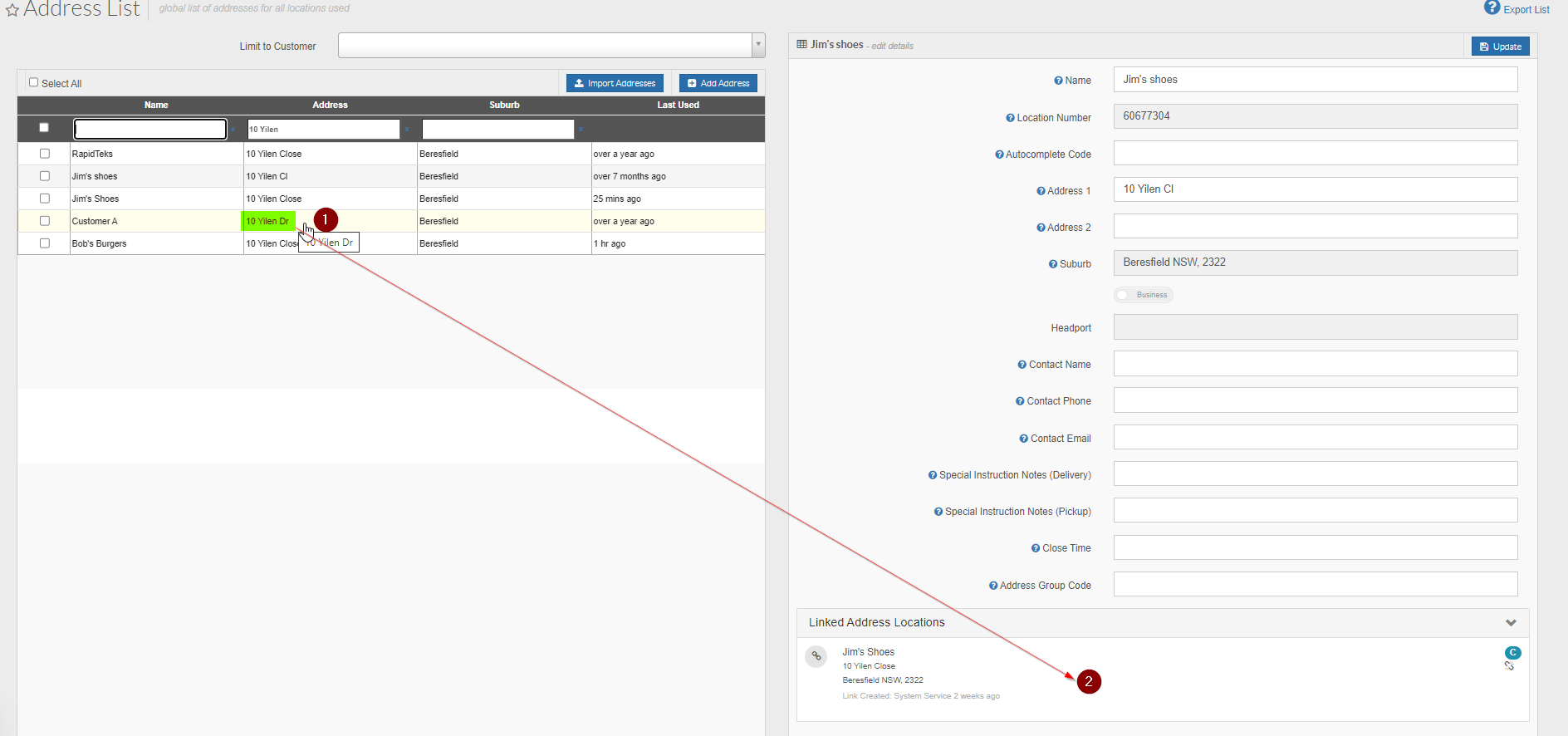Image resolution: width=1568 pixels, height=736 pixels.
Task: Click the Contact Phone input
Action: click(1316, 400)
